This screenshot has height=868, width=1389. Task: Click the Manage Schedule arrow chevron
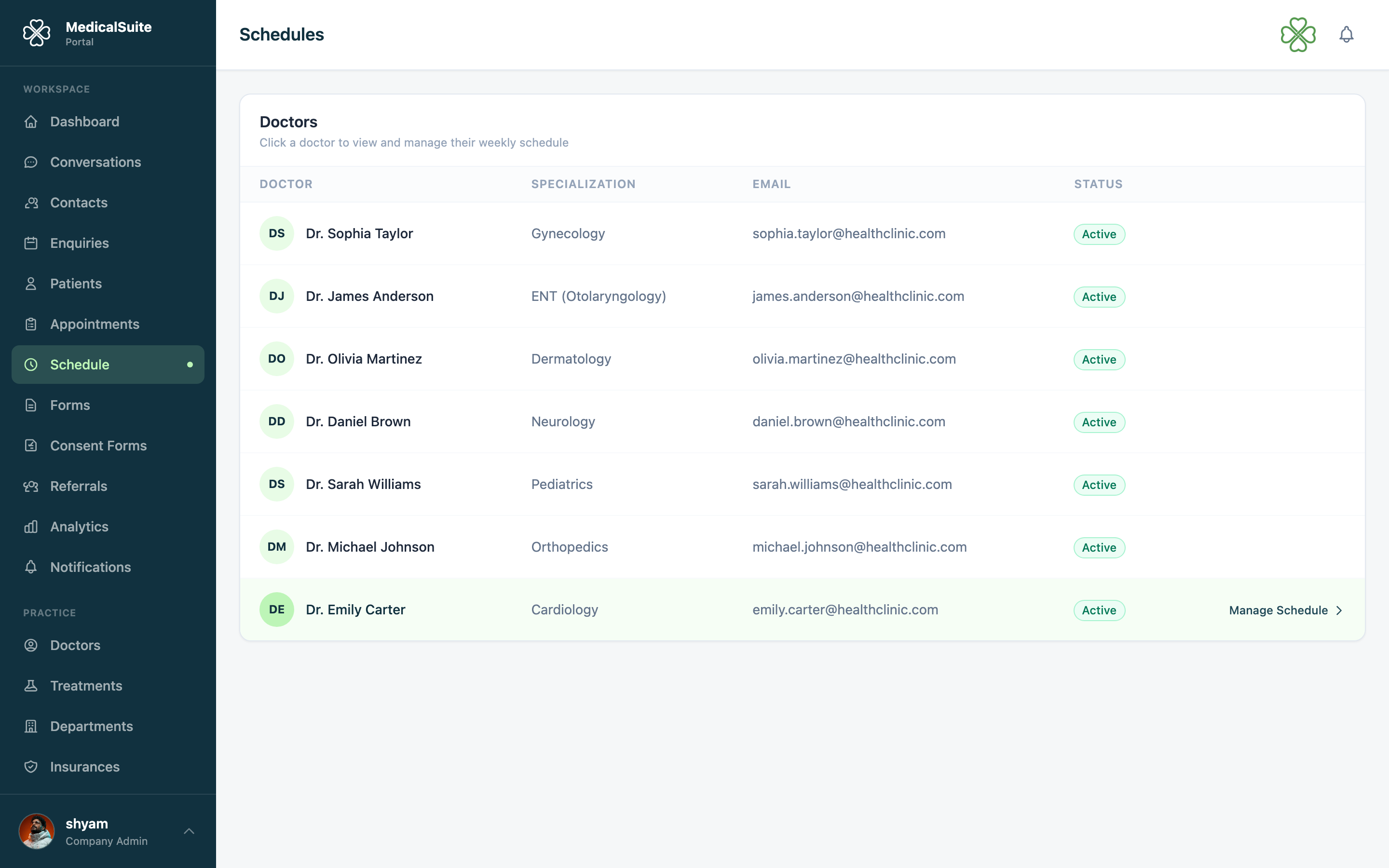click(x=1339, y=610)
